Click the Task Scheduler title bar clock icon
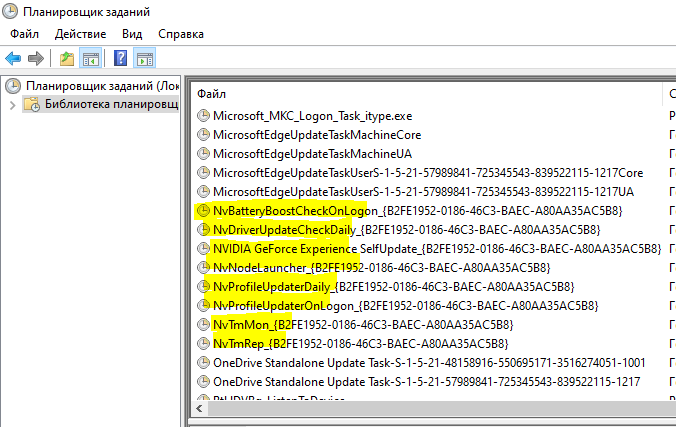676x427 pixels. (x=10, y=11)
